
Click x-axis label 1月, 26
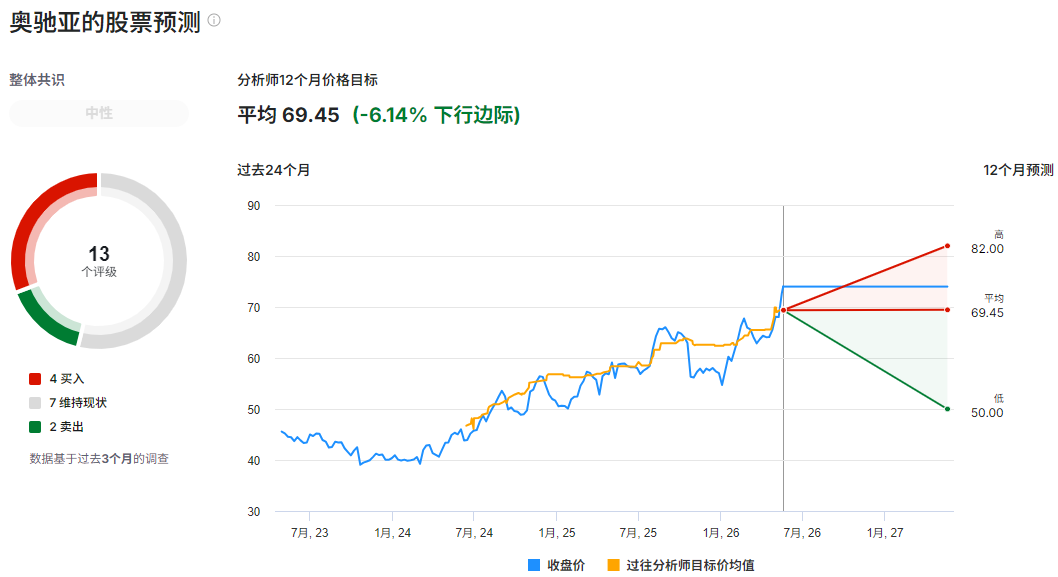pos(721,533)
